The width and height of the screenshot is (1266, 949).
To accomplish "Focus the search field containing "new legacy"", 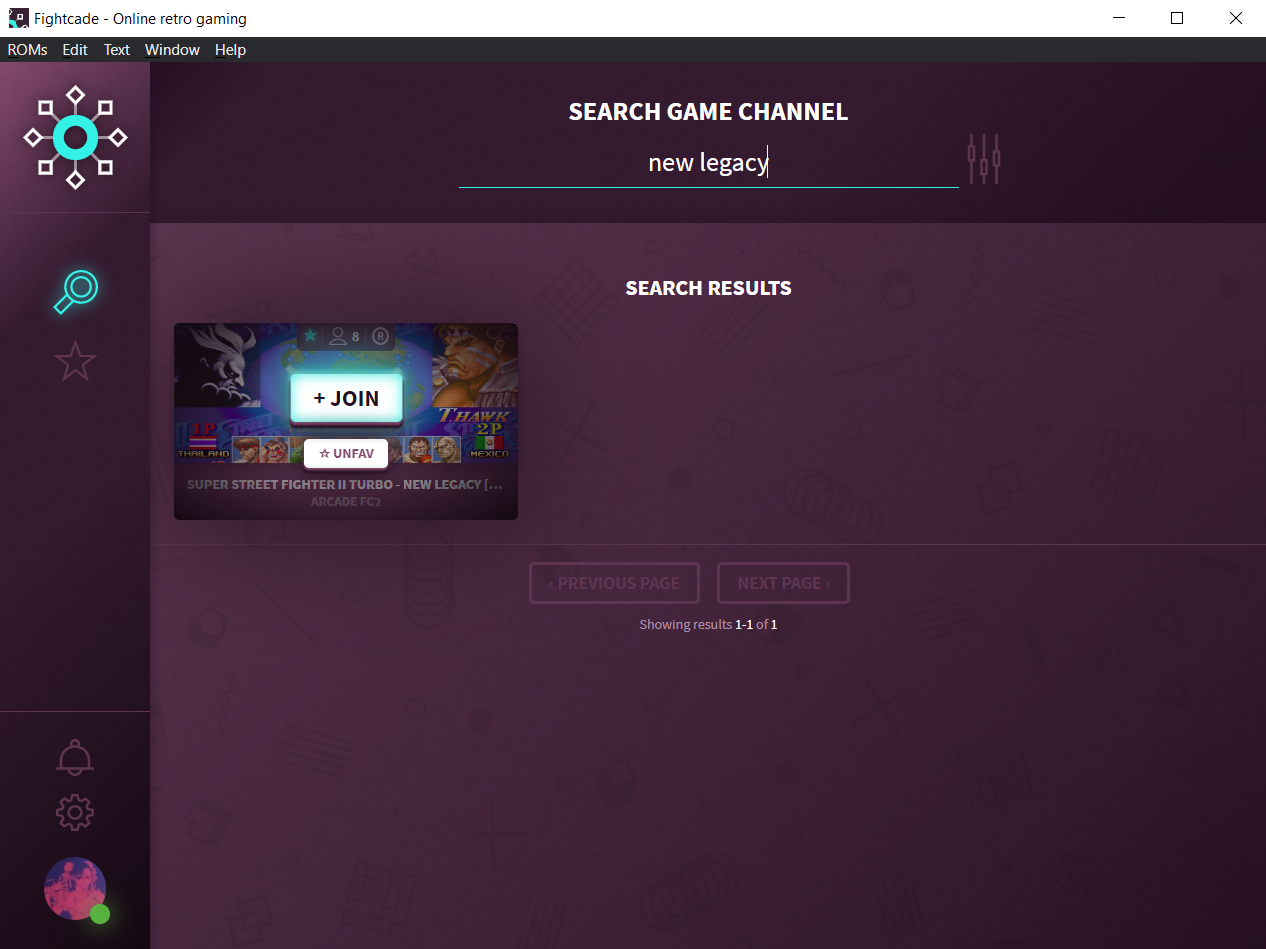I will (x=708, y=163).
